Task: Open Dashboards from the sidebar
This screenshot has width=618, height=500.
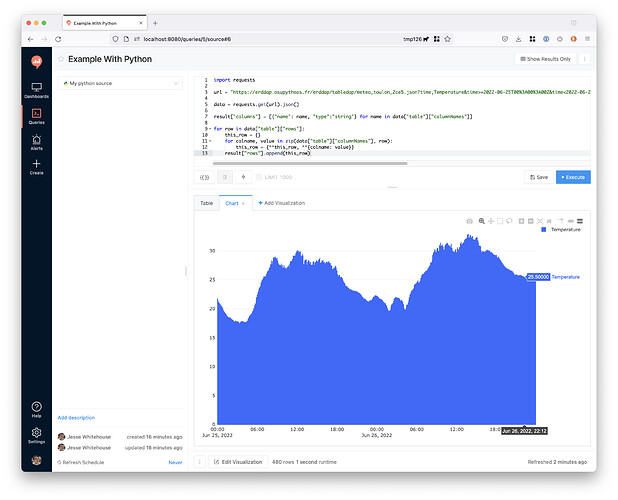Action: pyautogui.click(x=37, y=90)
